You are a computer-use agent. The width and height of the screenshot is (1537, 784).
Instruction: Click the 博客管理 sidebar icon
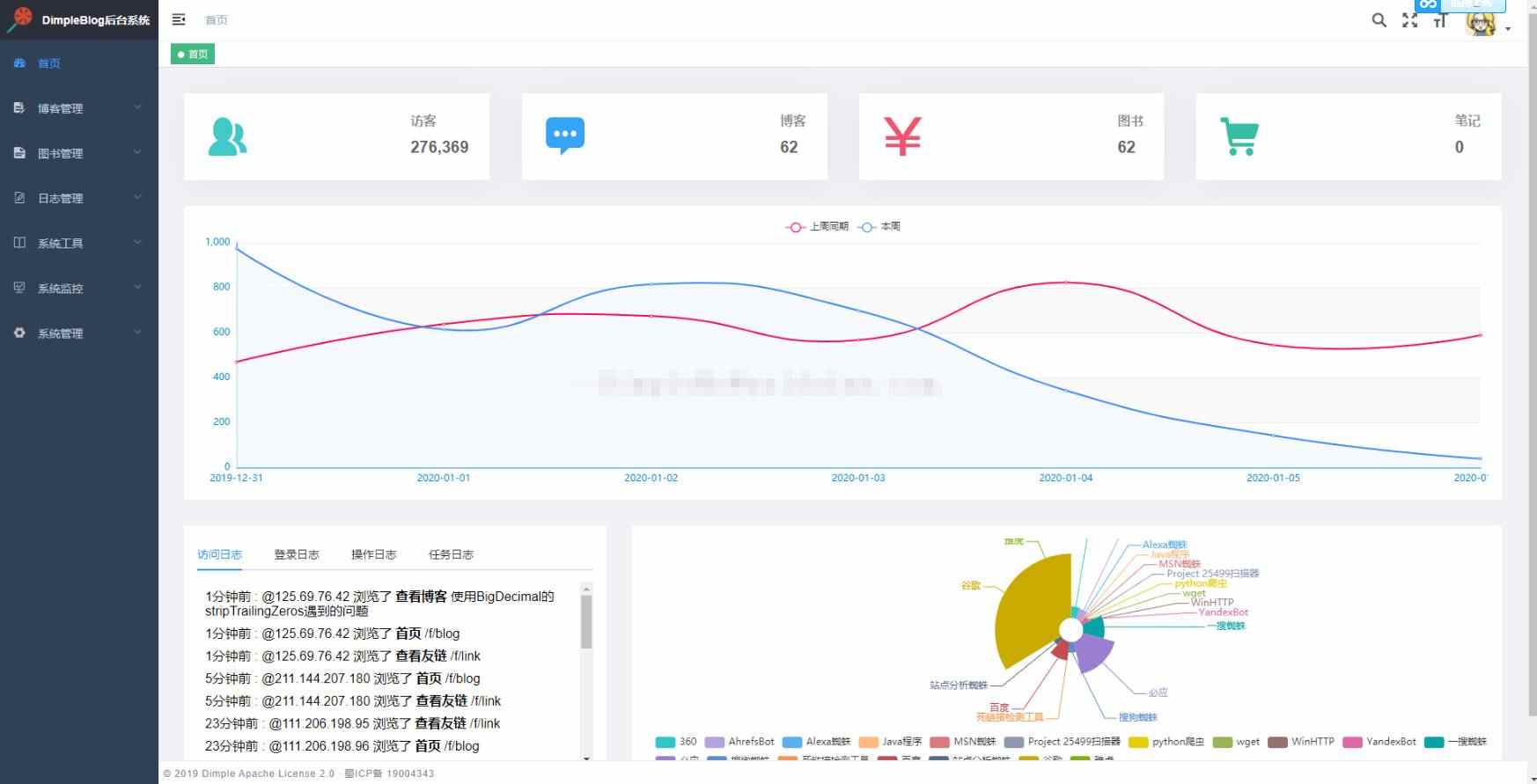[19, 107]
